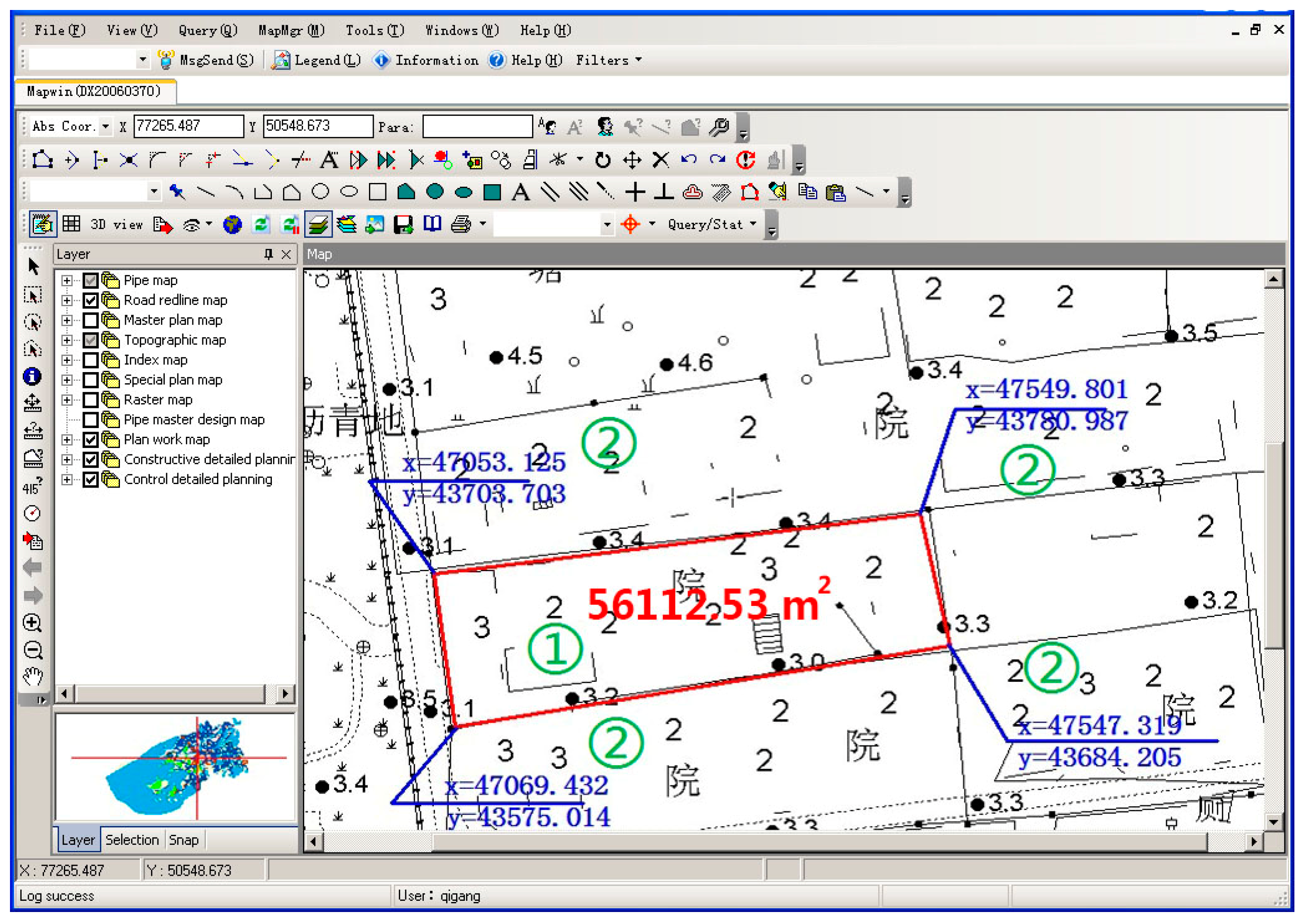Select the arrow pointer tool
Image resolution: width=1304 pixels, height=924 pixels.
[33, 266]
